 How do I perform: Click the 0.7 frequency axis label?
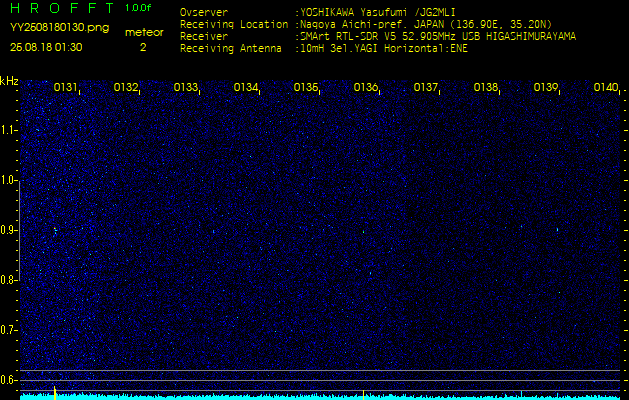(7, 330)
